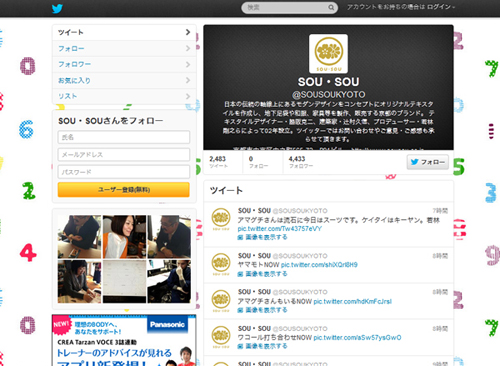Open the リスト sidebar menu item
This screenshot has width=500, height=366.
pyautogui.click(x=124, y=96)
